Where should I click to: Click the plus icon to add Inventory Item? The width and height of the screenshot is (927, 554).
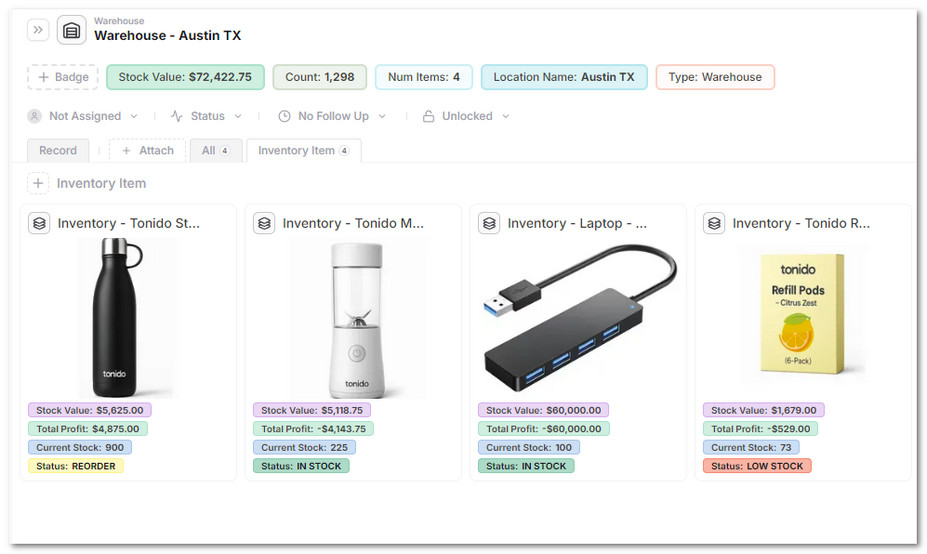38,183
